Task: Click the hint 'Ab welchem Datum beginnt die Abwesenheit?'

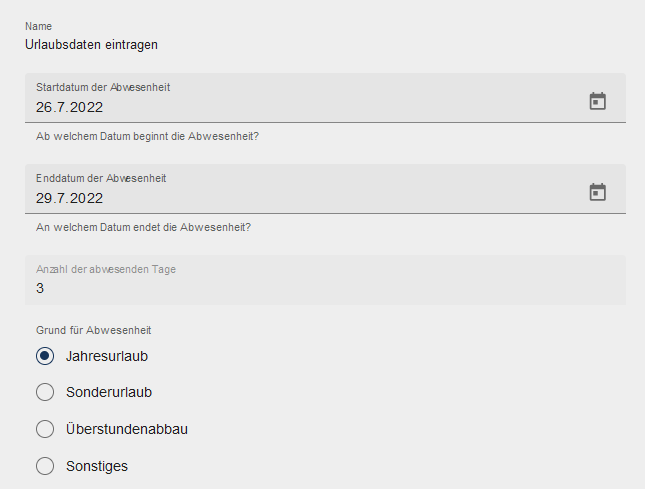Action: tap(147, 136)
